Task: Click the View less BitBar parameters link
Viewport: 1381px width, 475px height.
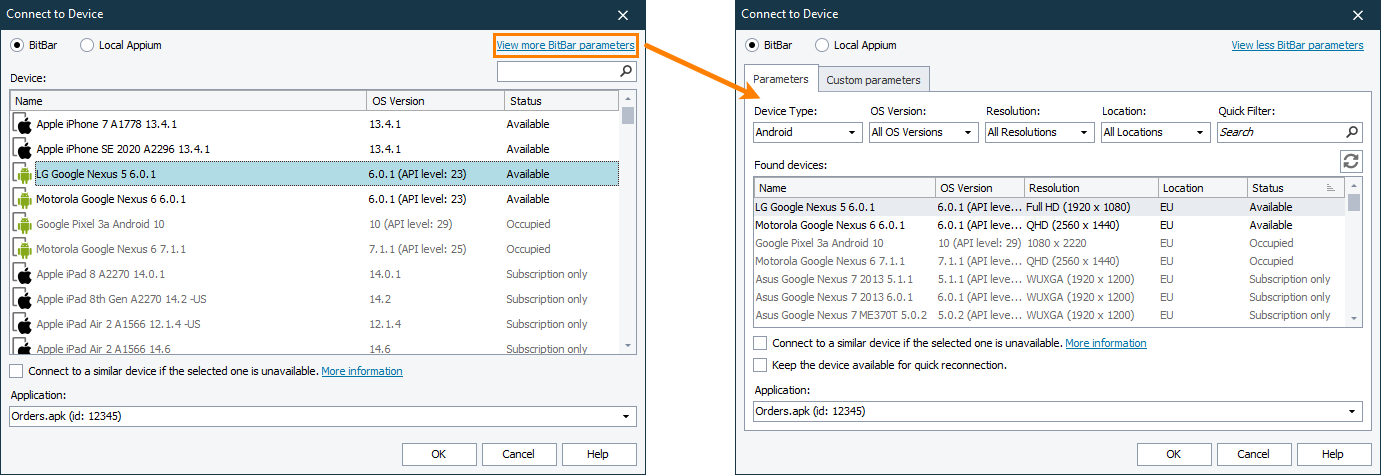Action: pos(1297,45)
